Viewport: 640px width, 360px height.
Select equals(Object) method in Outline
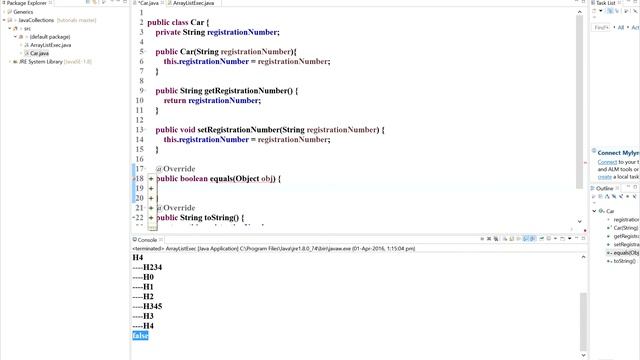click(x=626, y=253)
